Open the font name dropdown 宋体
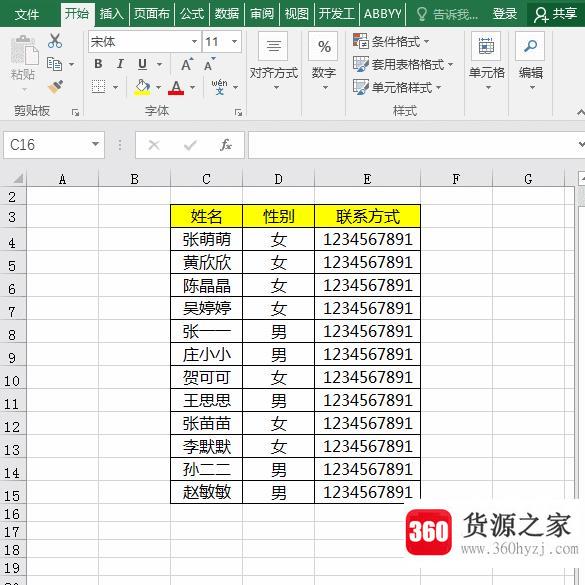This screenshot has height=585, width=585. [194, 41]
